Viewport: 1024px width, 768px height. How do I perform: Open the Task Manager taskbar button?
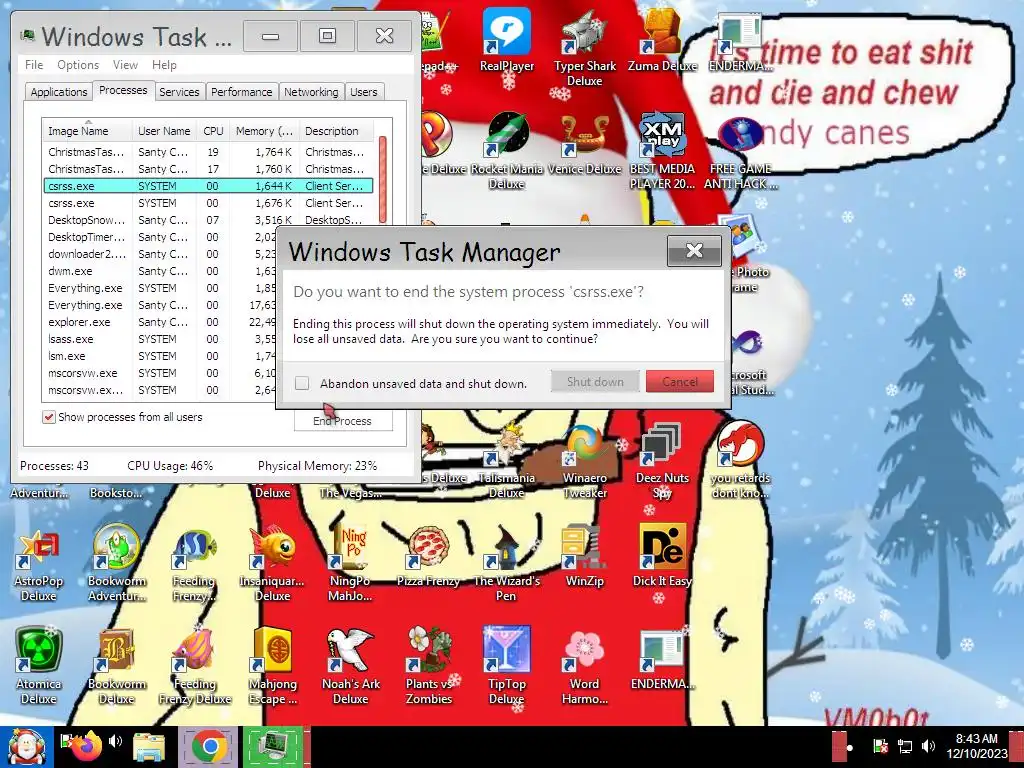coord(273,746)
